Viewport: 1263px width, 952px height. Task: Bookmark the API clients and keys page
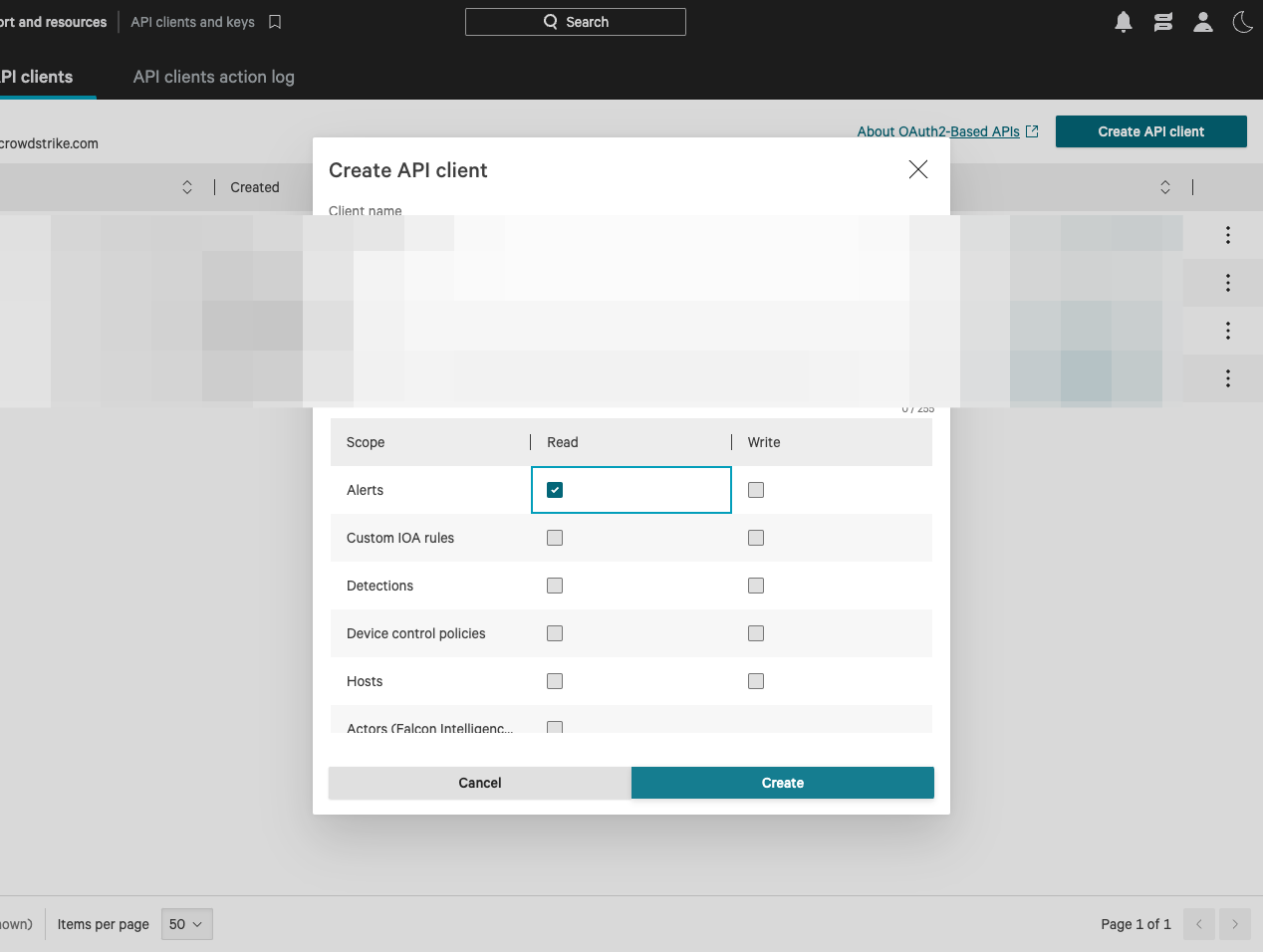pos(275,22)
